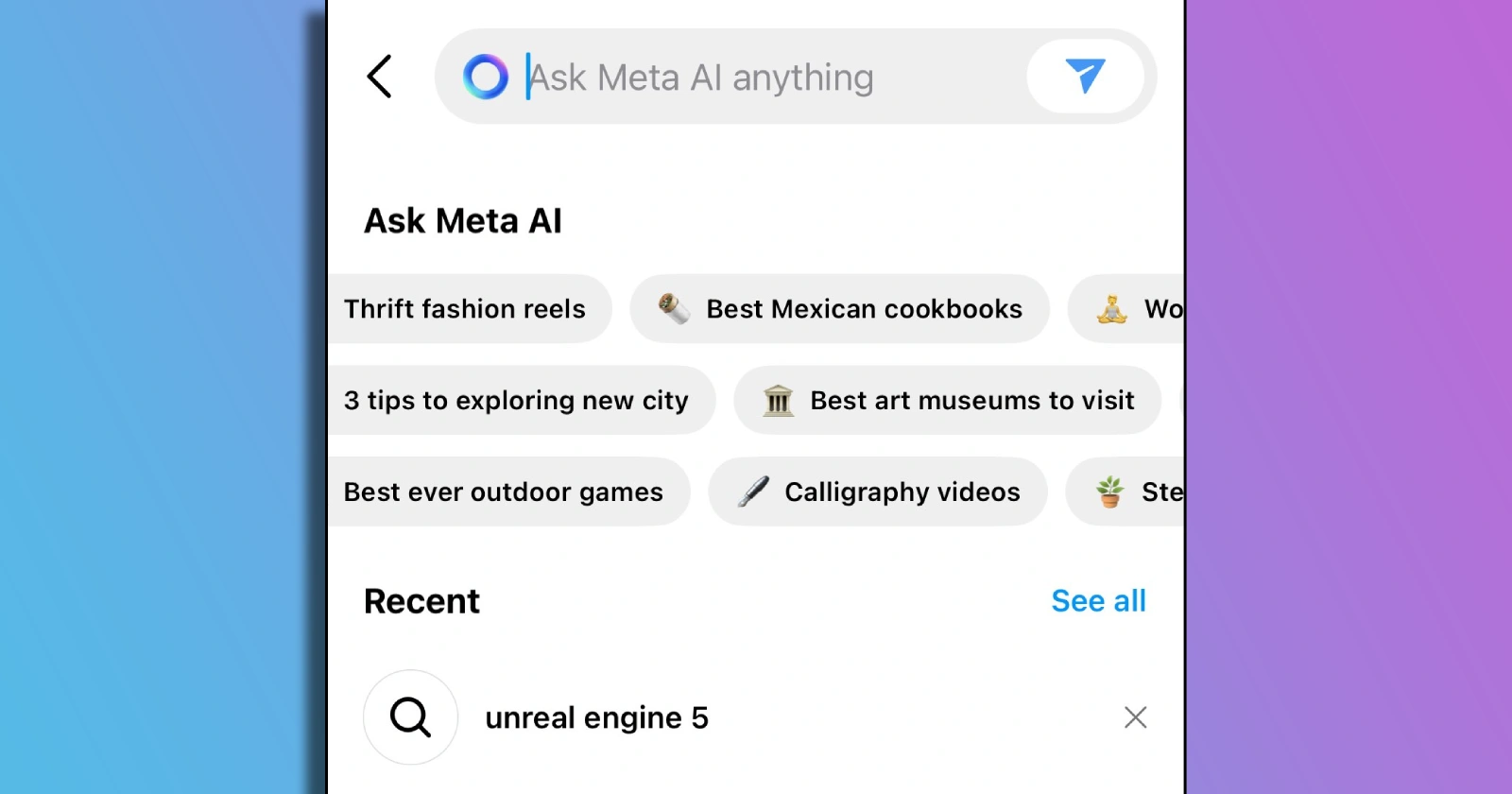Click the potted plant emoji icon

tap(1110, 492)
